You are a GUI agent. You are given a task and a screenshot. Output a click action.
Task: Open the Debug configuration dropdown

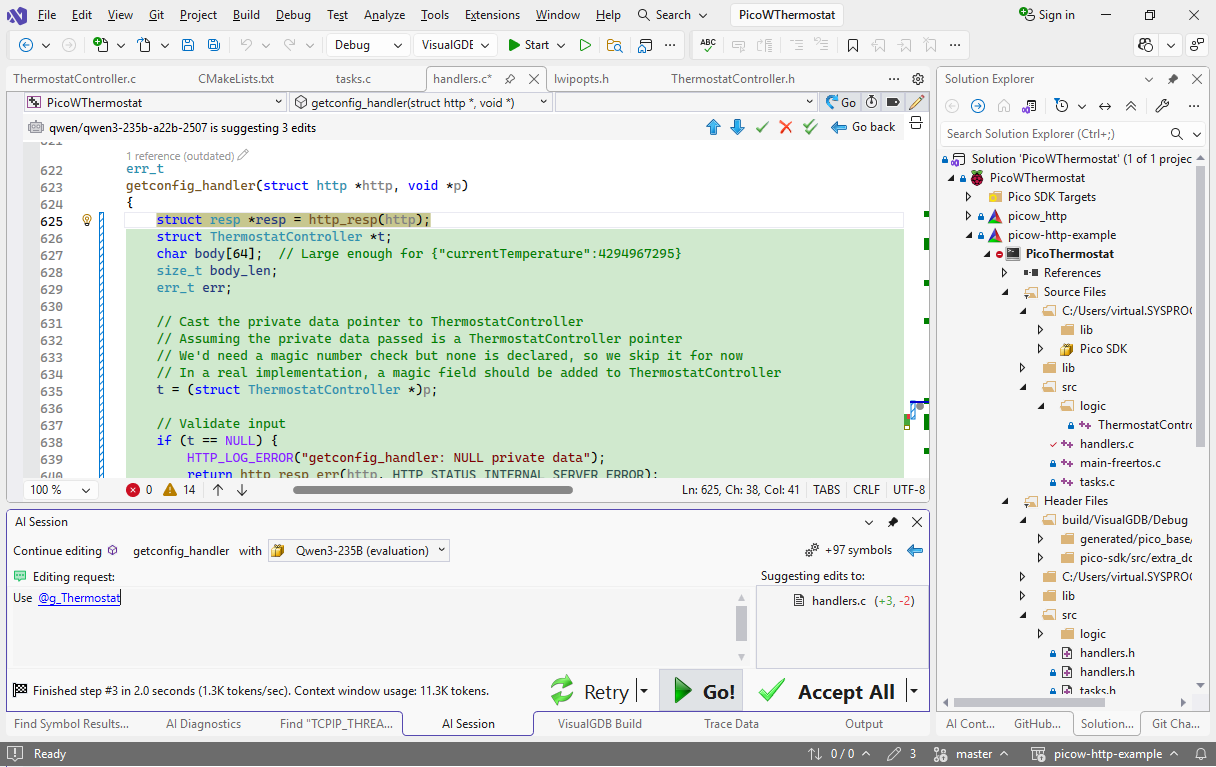pos(367,45)
